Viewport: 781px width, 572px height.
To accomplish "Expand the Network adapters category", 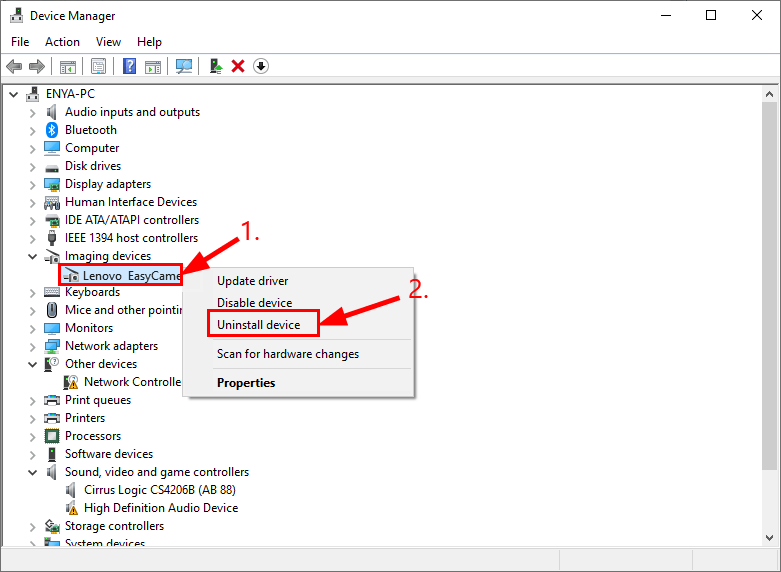I will click(x=33, y=347).
